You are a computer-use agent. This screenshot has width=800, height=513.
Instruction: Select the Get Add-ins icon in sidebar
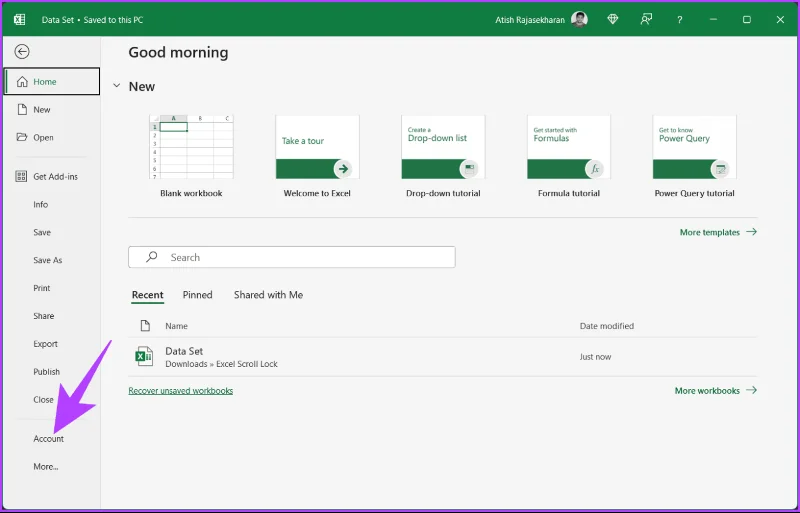point(21,176)
